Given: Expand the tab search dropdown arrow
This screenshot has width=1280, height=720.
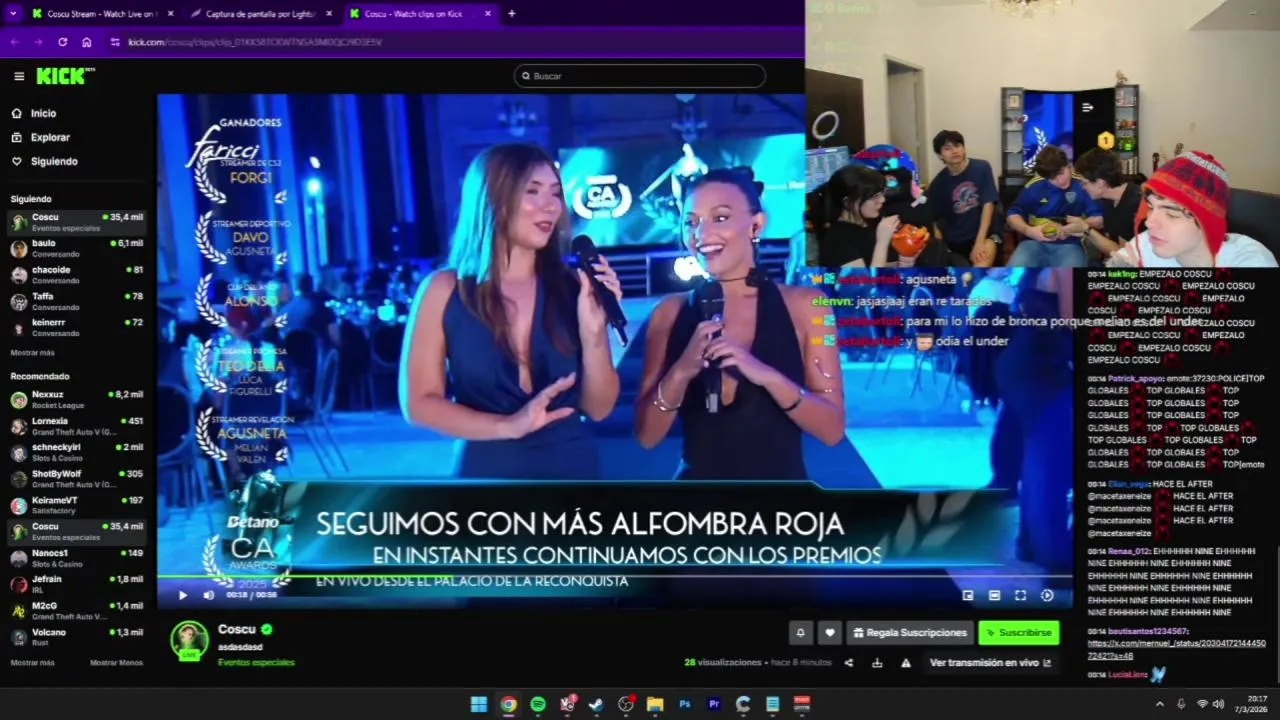Looking at the screenshot, I should 12,14.
